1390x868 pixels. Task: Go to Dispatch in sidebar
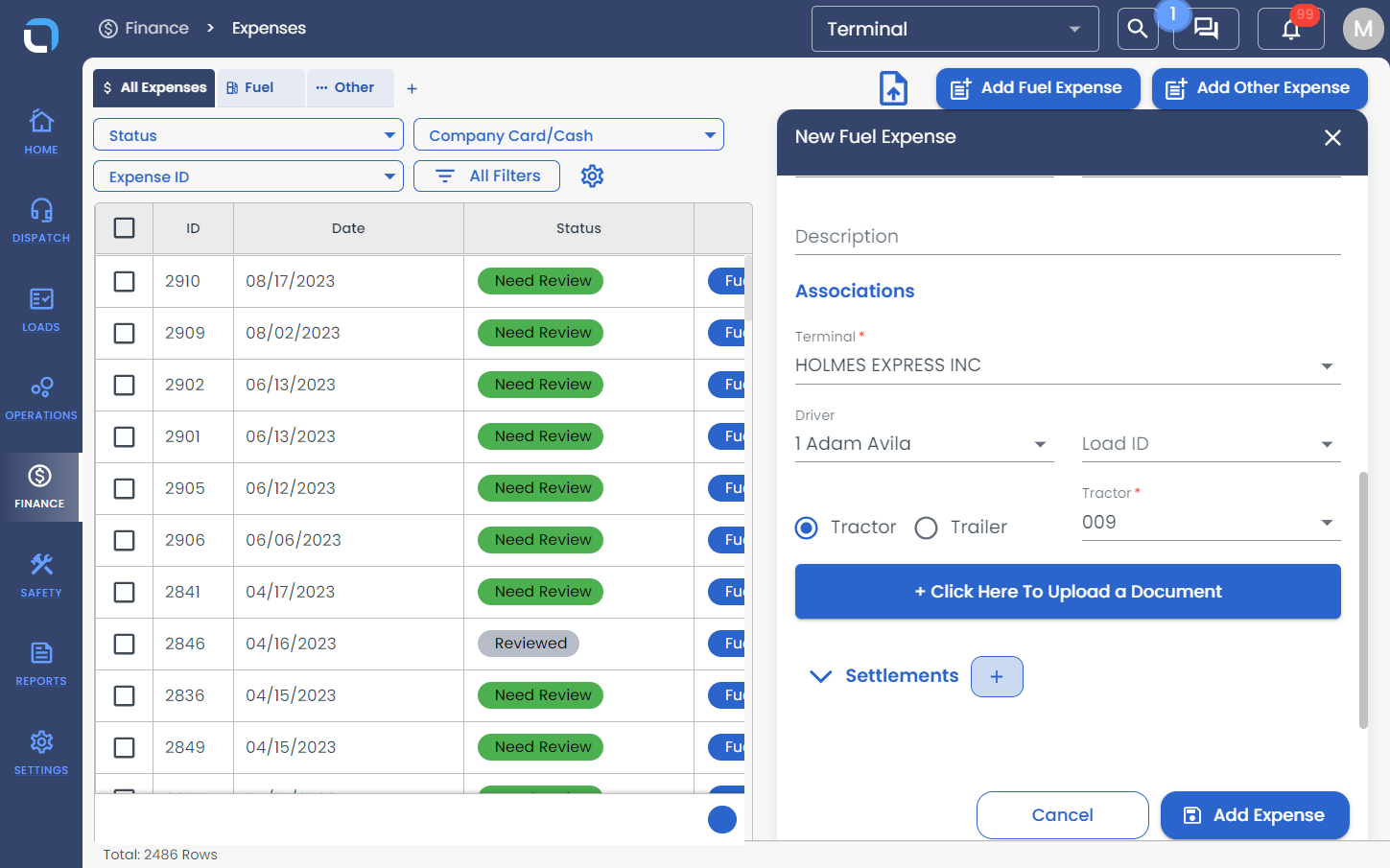[x=41, y=221]
